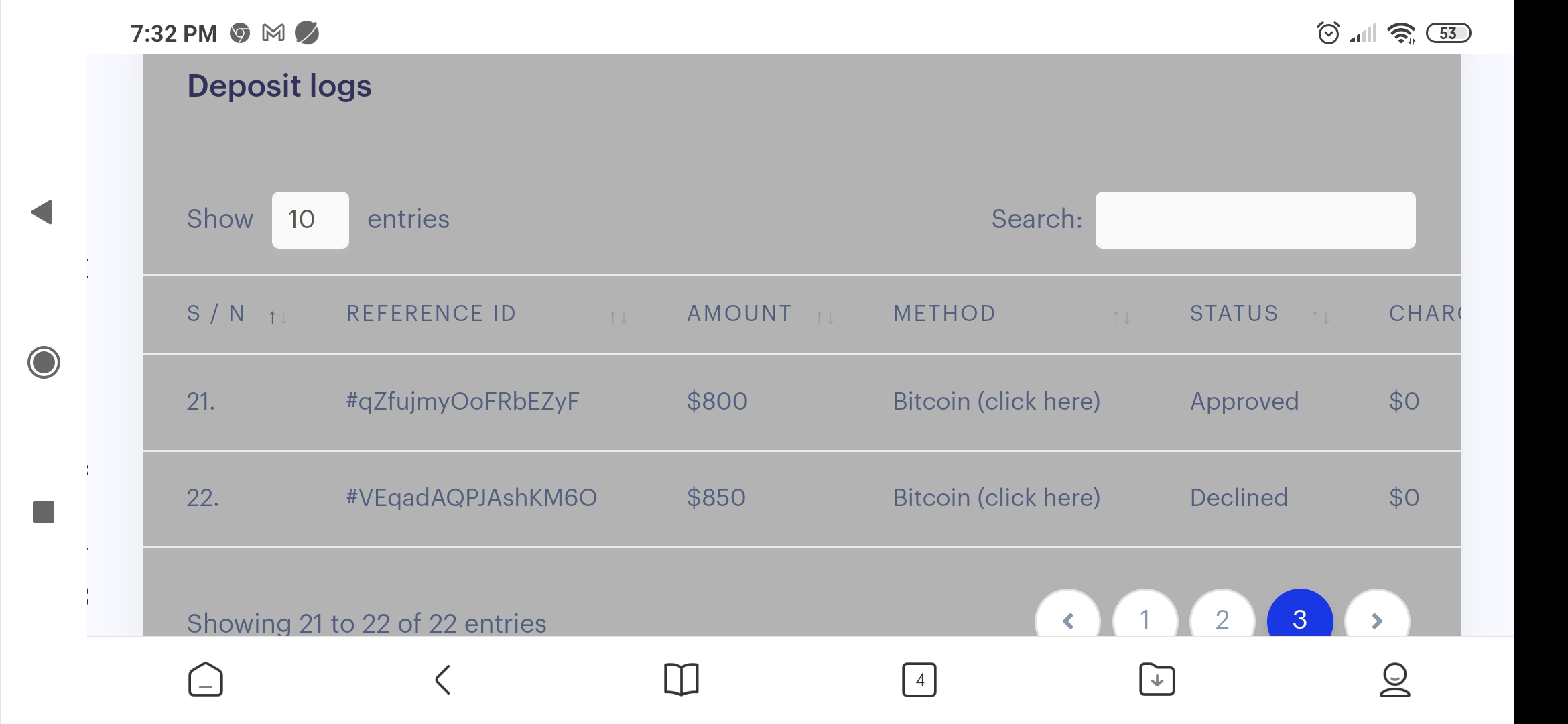
Task: Sort table by Amount column
Action: [761, 314]
